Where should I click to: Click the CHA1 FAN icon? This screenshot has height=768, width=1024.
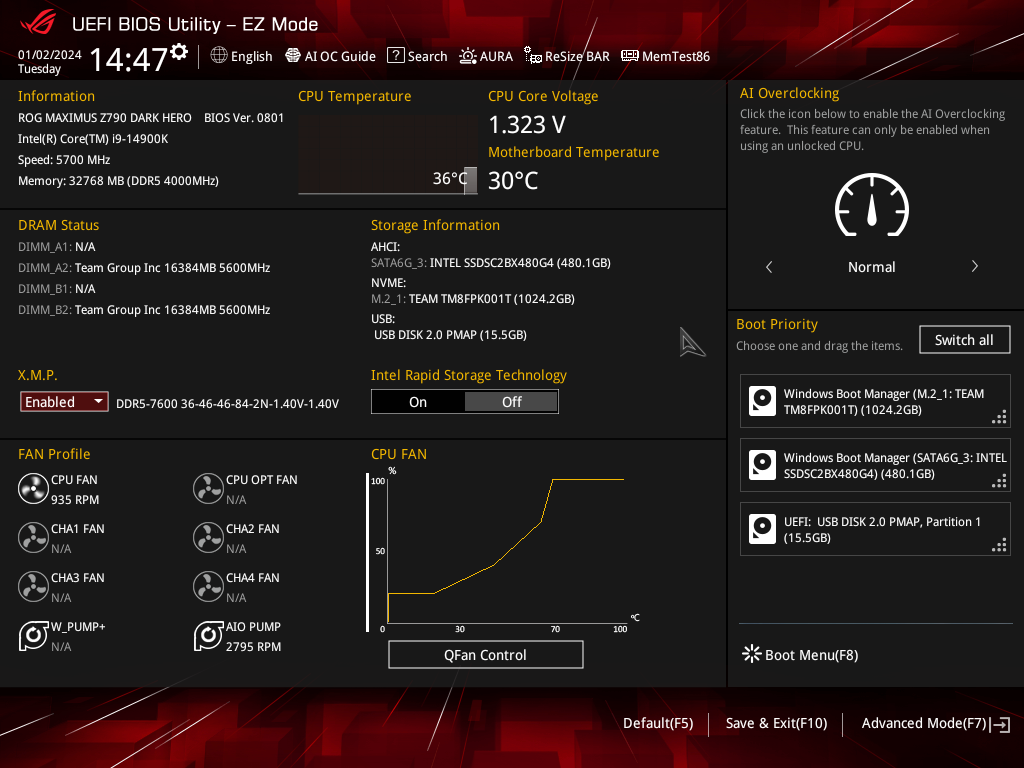pos(33,537)
